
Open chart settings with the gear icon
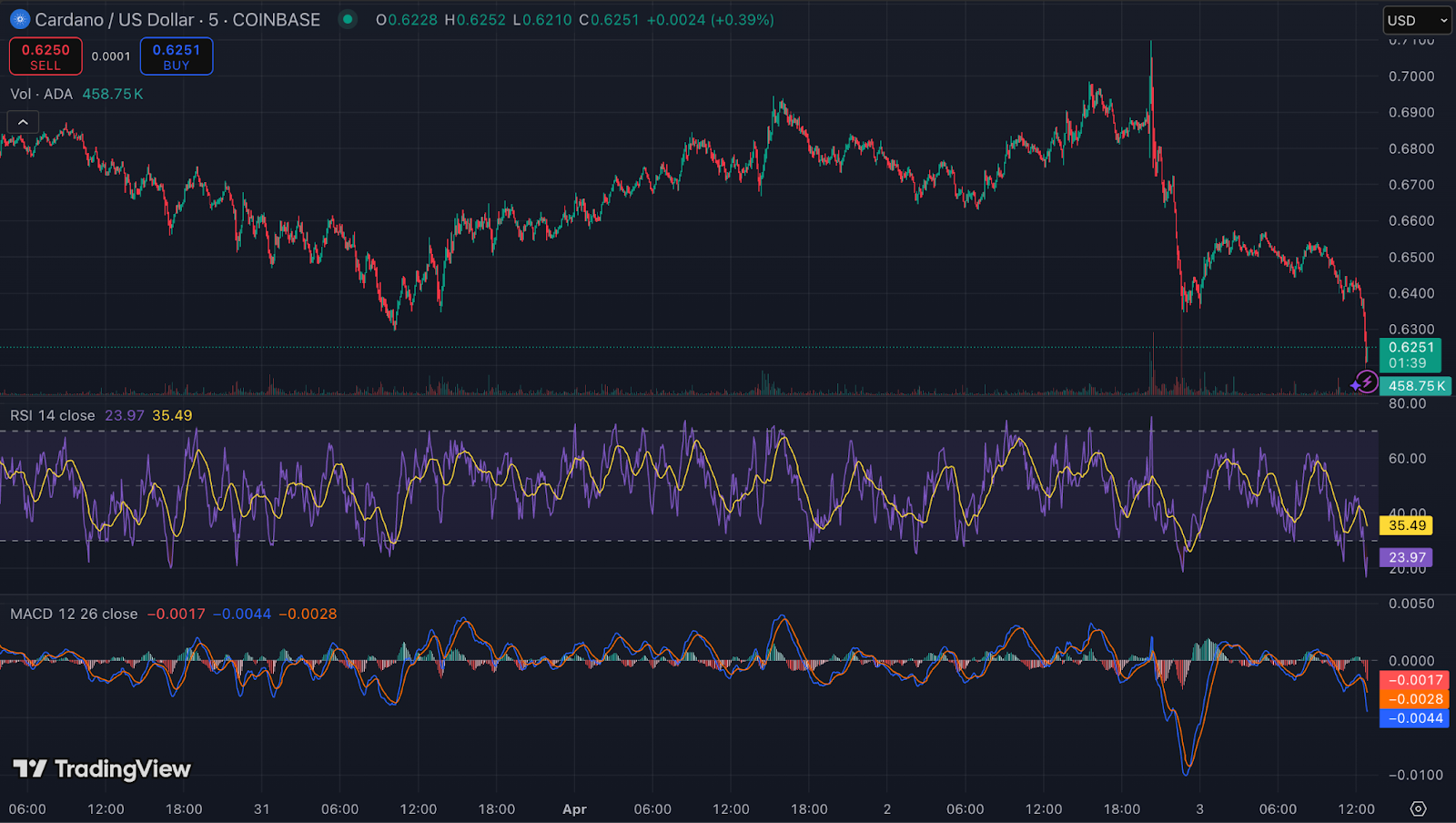1417,807
